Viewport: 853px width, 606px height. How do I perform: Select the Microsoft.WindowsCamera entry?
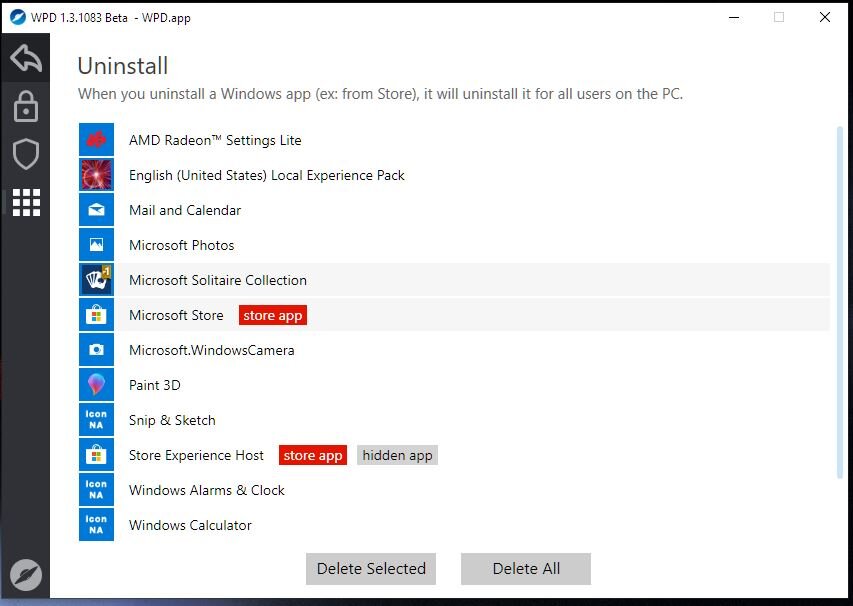point(454,350)
